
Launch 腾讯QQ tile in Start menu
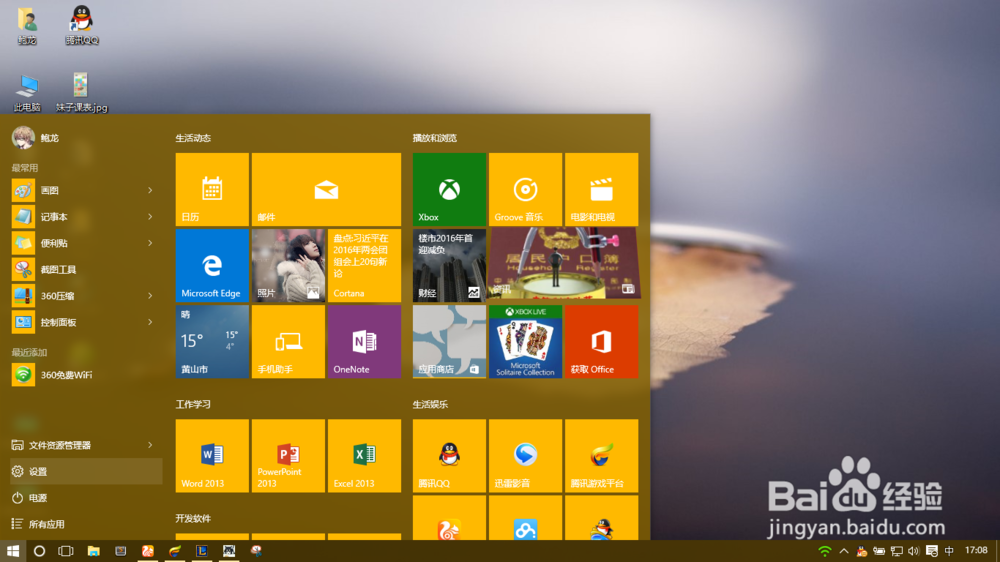449,455
